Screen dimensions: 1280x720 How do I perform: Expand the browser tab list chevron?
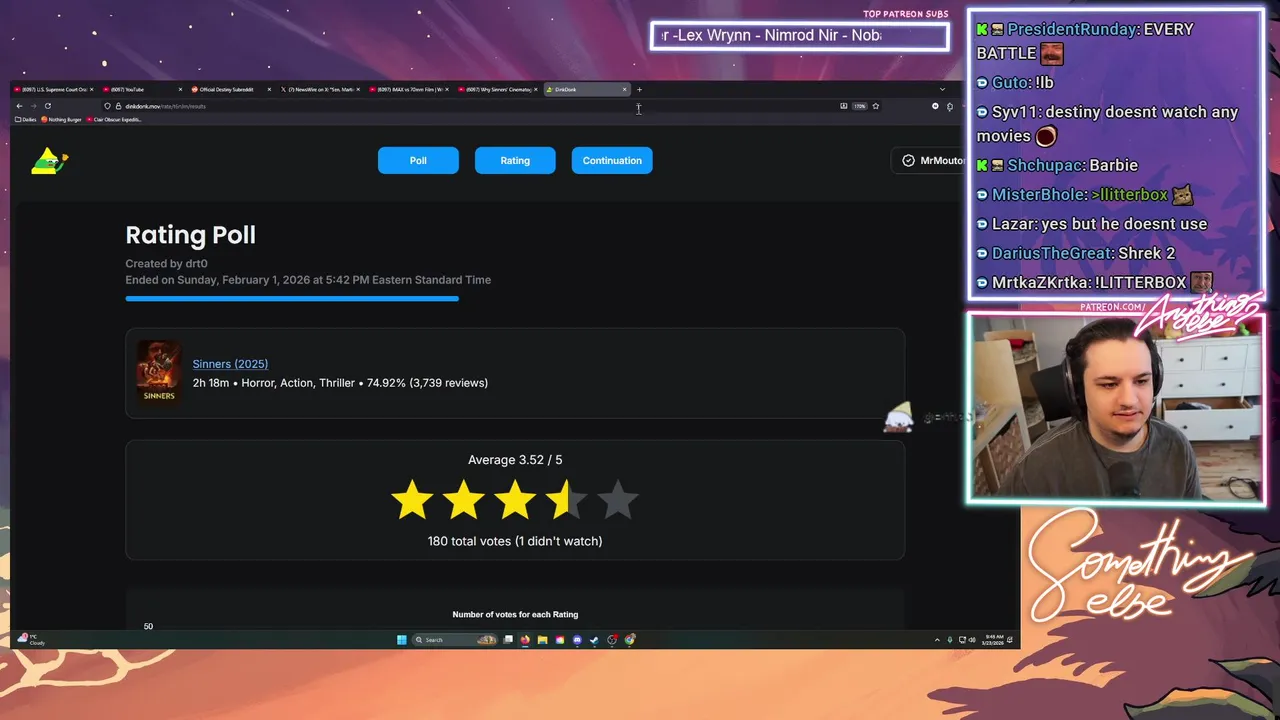(941, 89)
